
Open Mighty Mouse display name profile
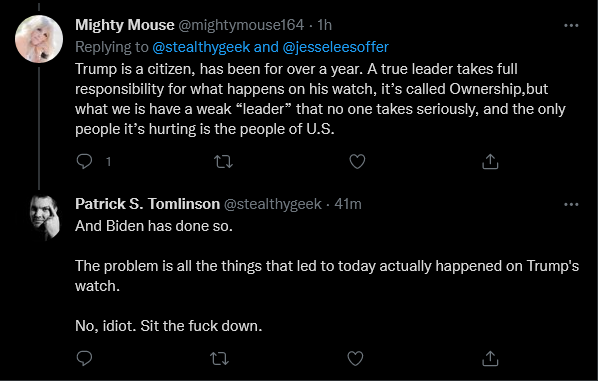click(125, 25)
